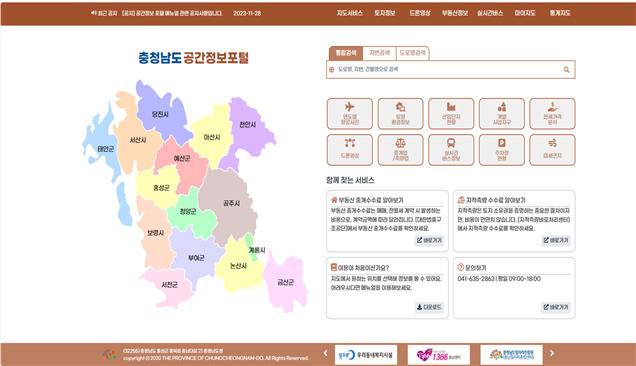
Task: Click the question mark 문의하기 icon
Action: click(x=460, y=267)
